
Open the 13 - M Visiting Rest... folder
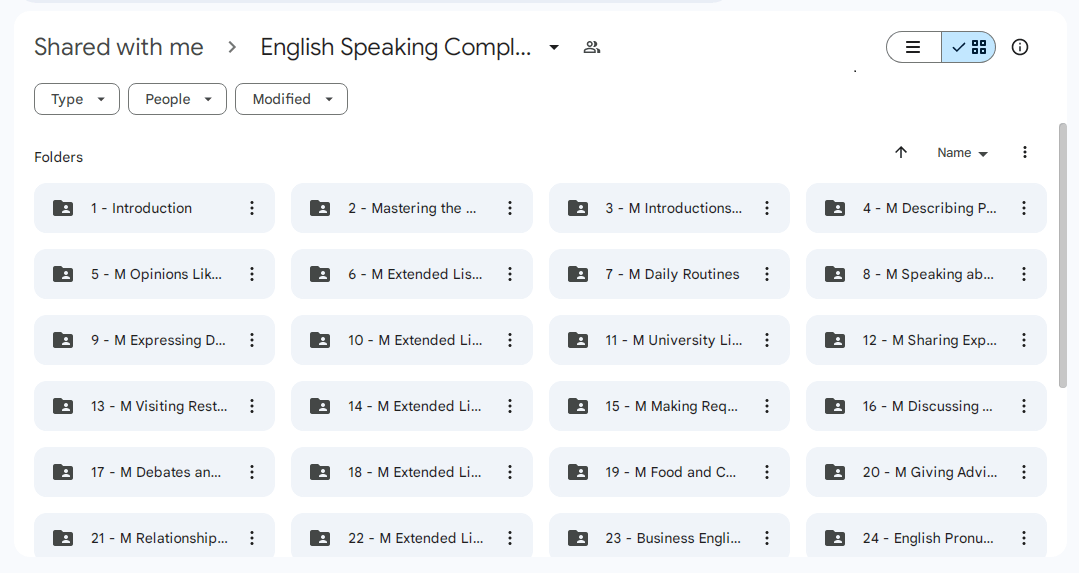click(x=154, y=406)
